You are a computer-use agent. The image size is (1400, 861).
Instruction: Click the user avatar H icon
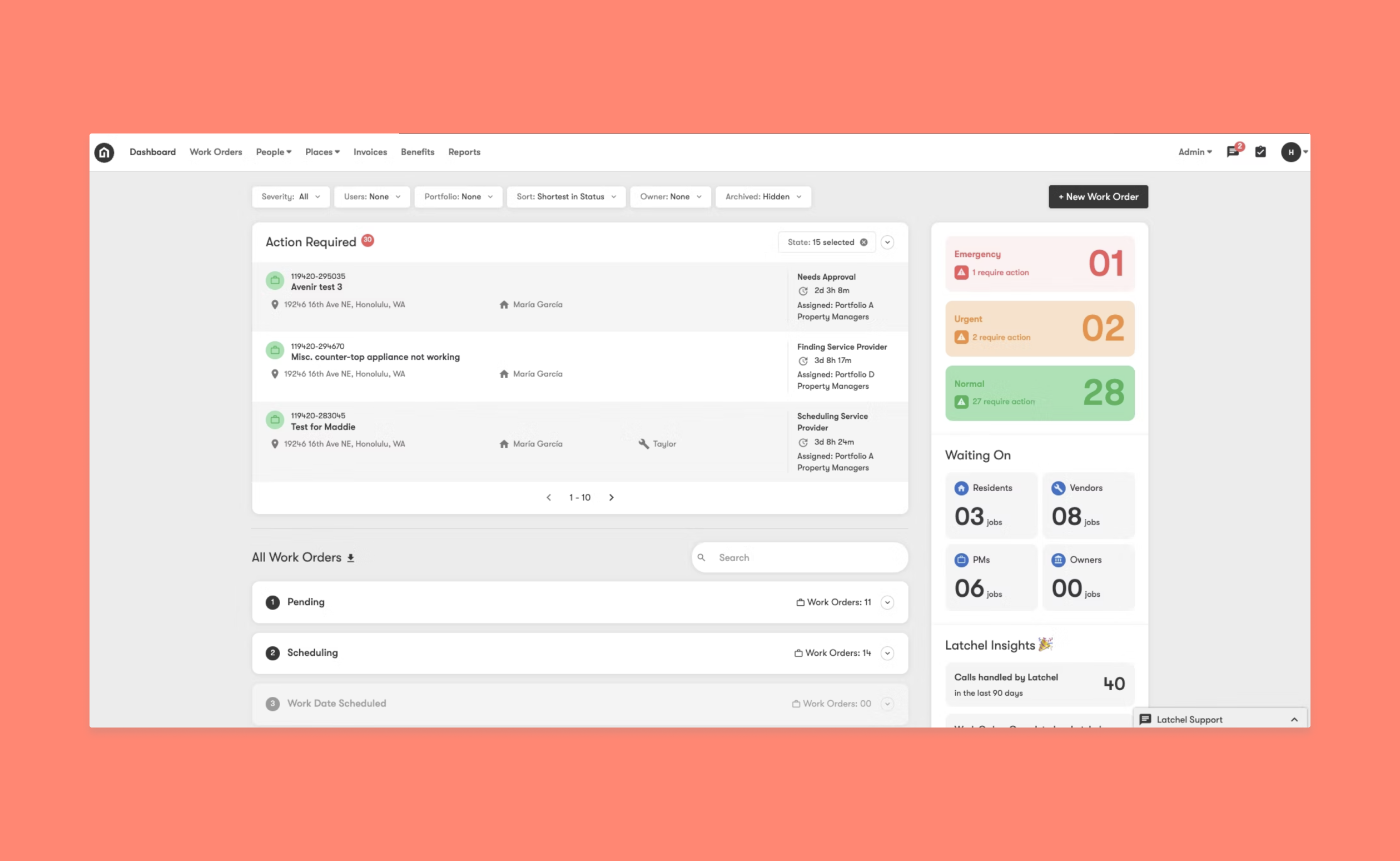[1290, 152]
